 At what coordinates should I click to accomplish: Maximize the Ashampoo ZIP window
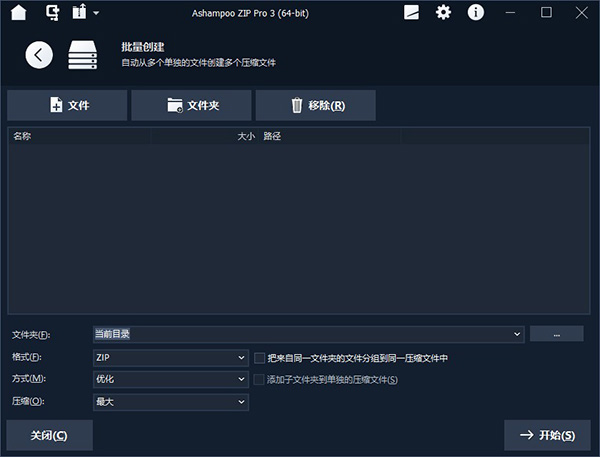coord(546,13)
